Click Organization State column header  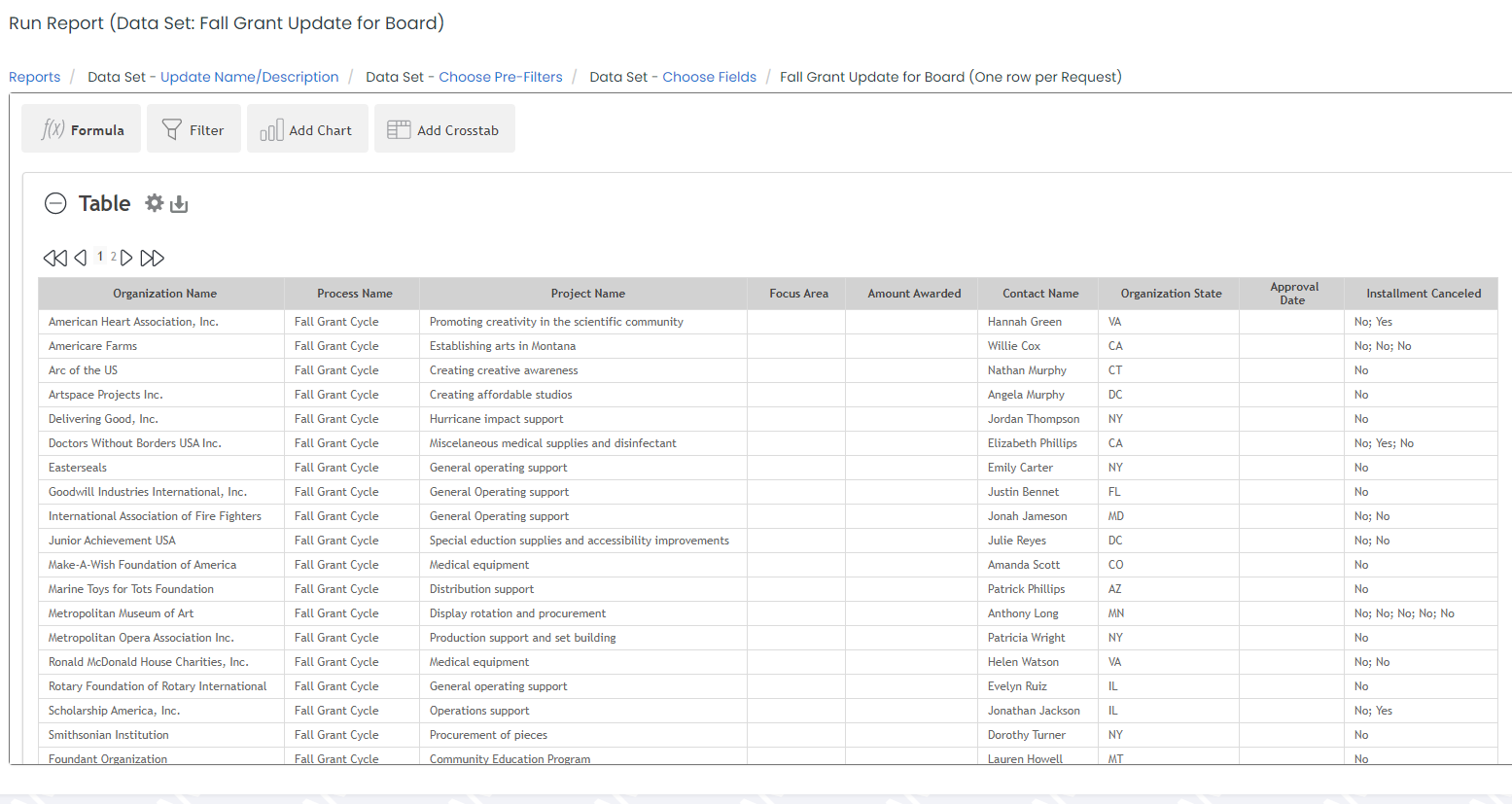pyautogui.click(x=1171, y=294)
